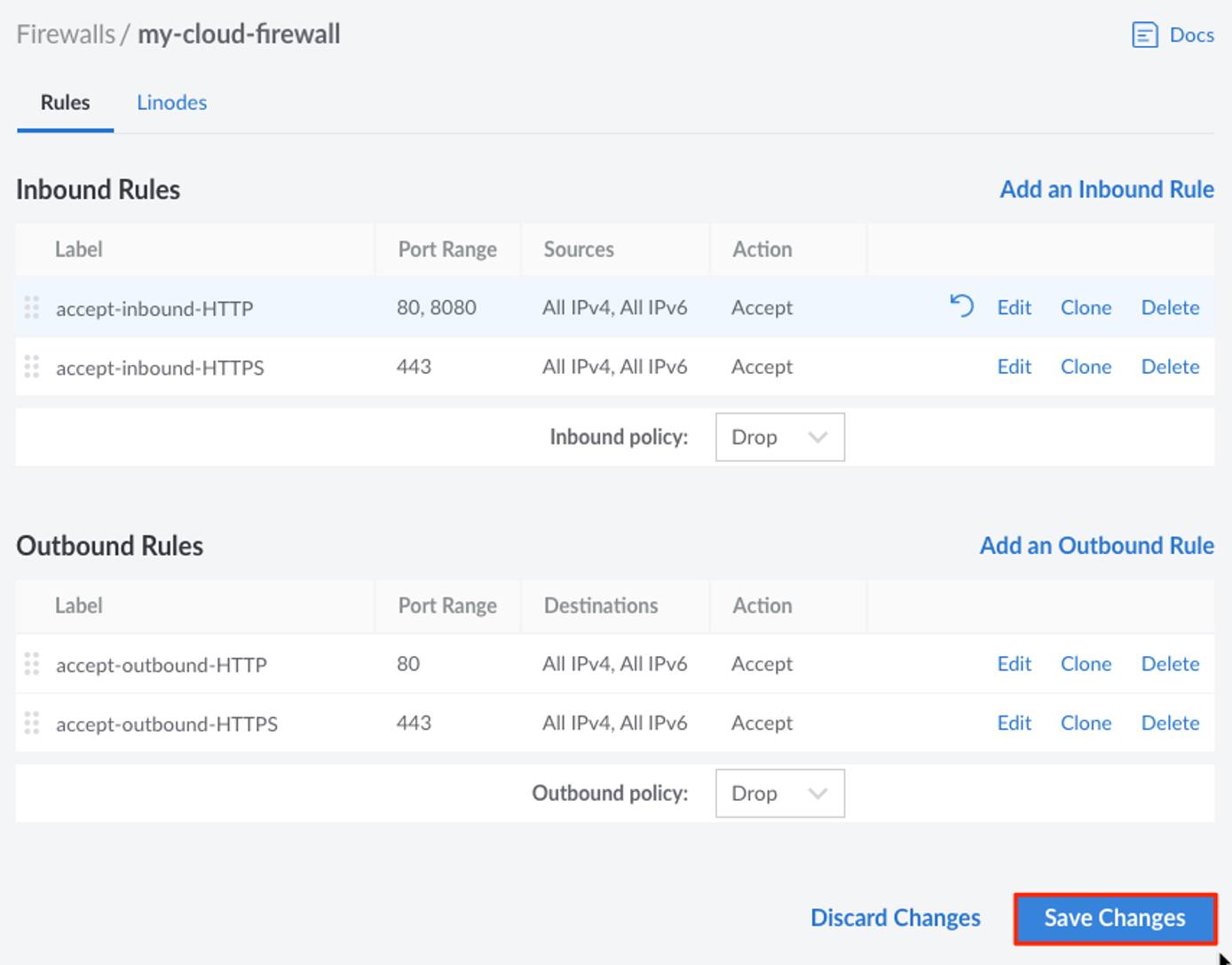Navigate back using the Firewalls breadcrumb
Screen dimensions: 1232x965
(x=65, y=35)
